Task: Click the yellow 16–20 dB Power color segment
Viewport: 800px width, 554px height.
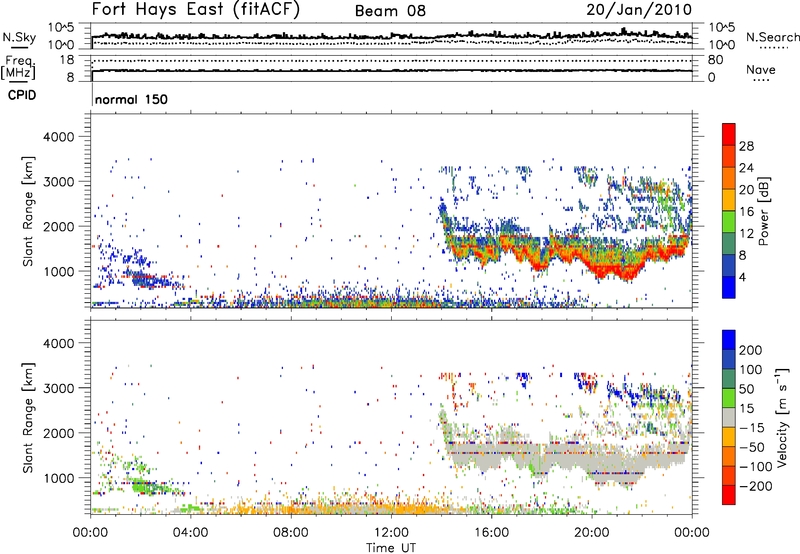Action: click(729, 200)
